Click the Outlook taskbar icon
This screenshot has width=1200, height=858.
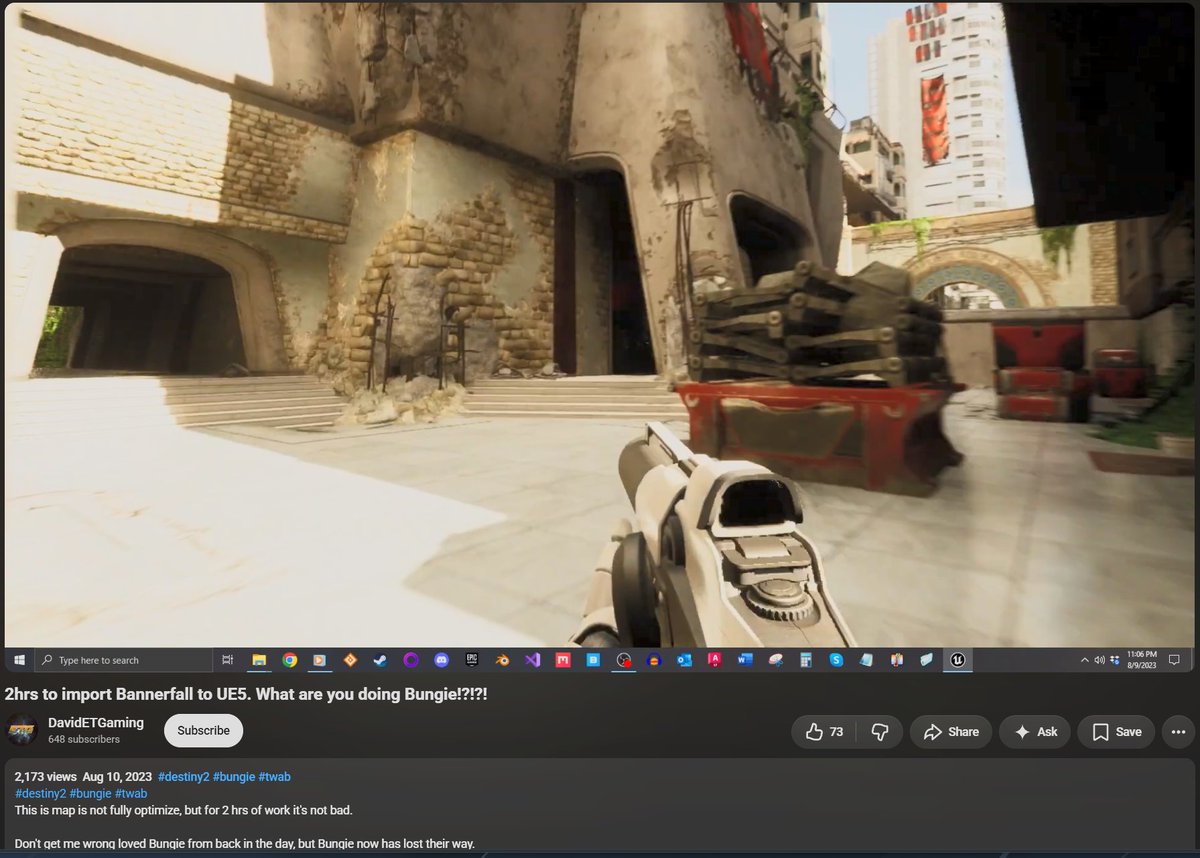coord(685,660)
